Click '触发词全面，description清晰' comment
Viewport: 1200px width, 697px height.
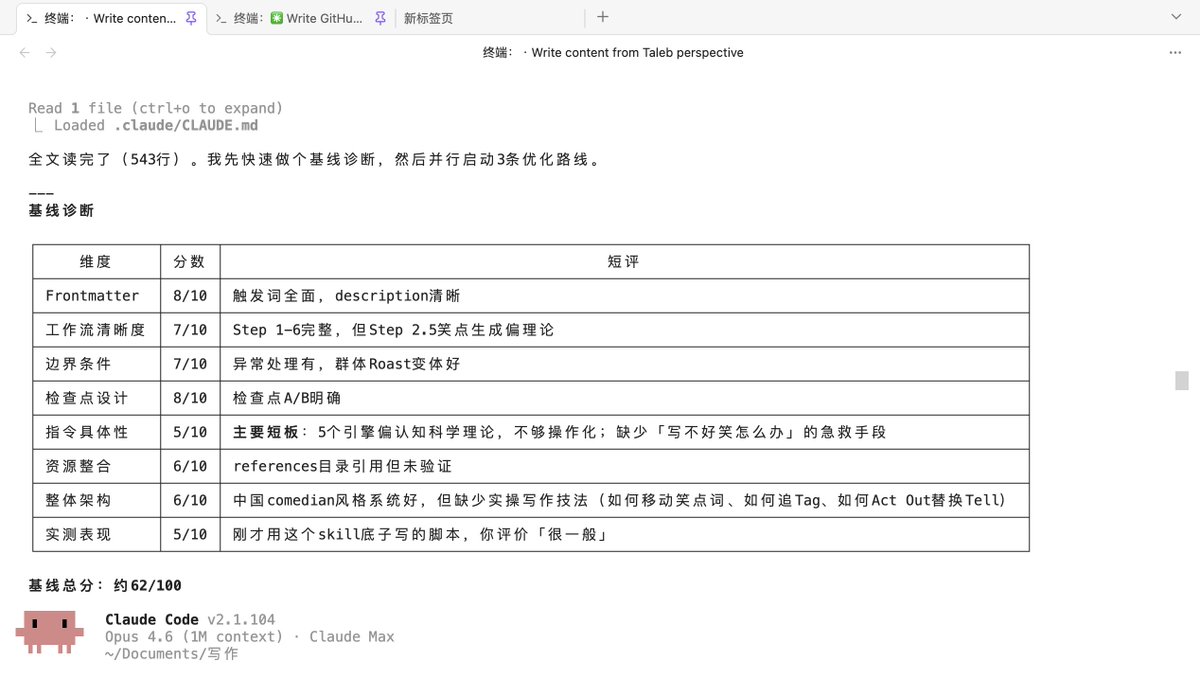[x=347, y=296]
